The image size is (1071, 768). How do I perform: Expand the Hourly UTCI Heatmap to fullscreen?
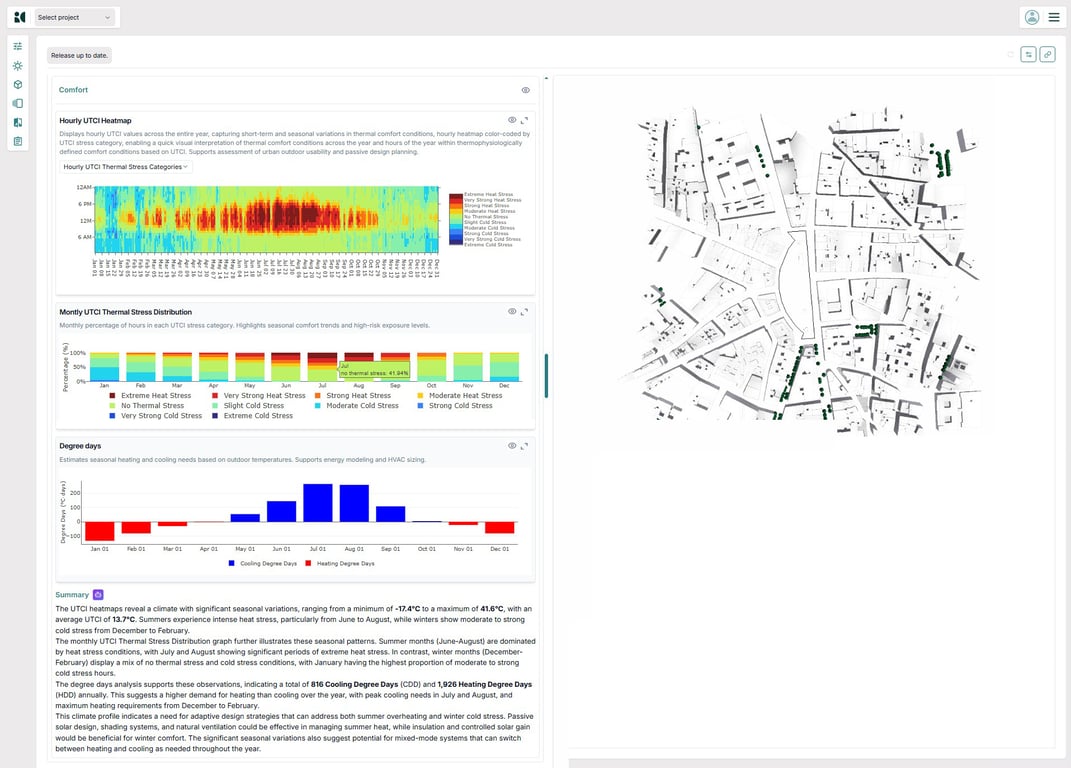(x=524, y=120)
